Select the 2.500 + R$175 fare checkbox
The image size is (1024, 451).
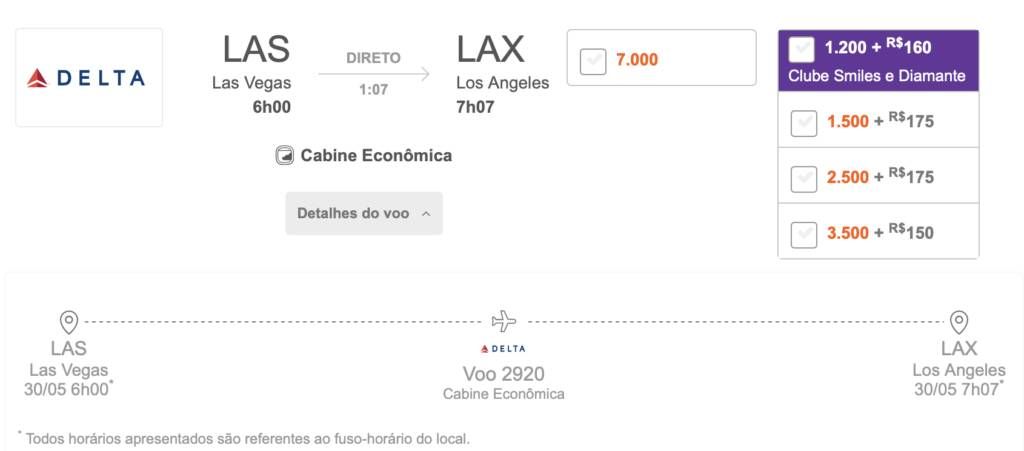[803, 179]
